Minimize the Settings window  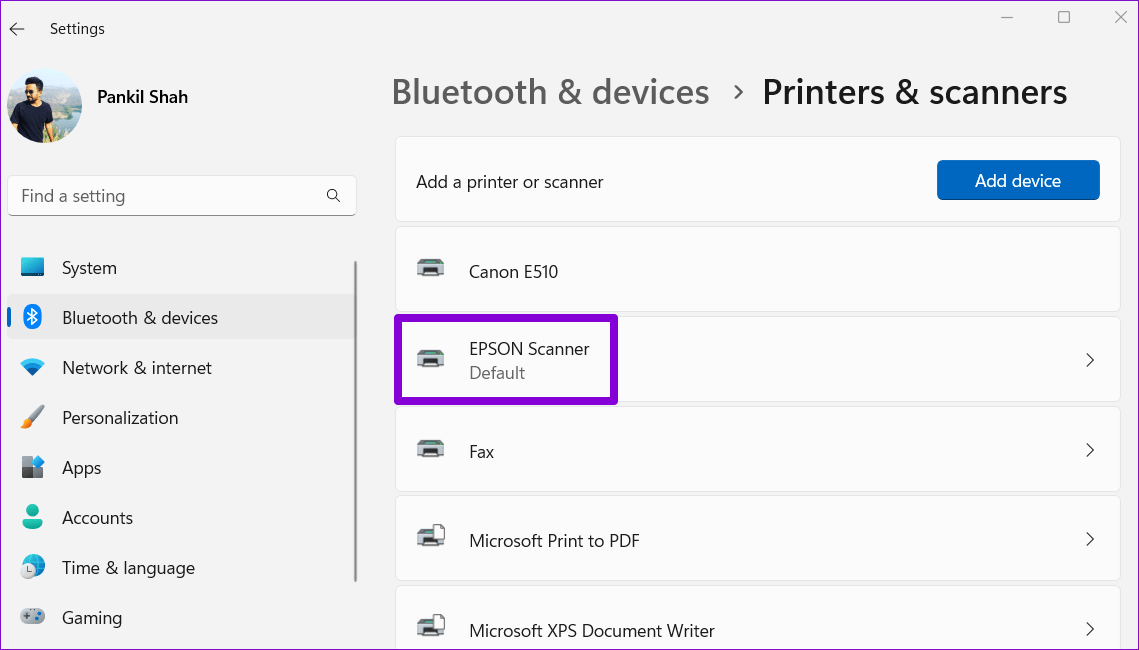1007,17
